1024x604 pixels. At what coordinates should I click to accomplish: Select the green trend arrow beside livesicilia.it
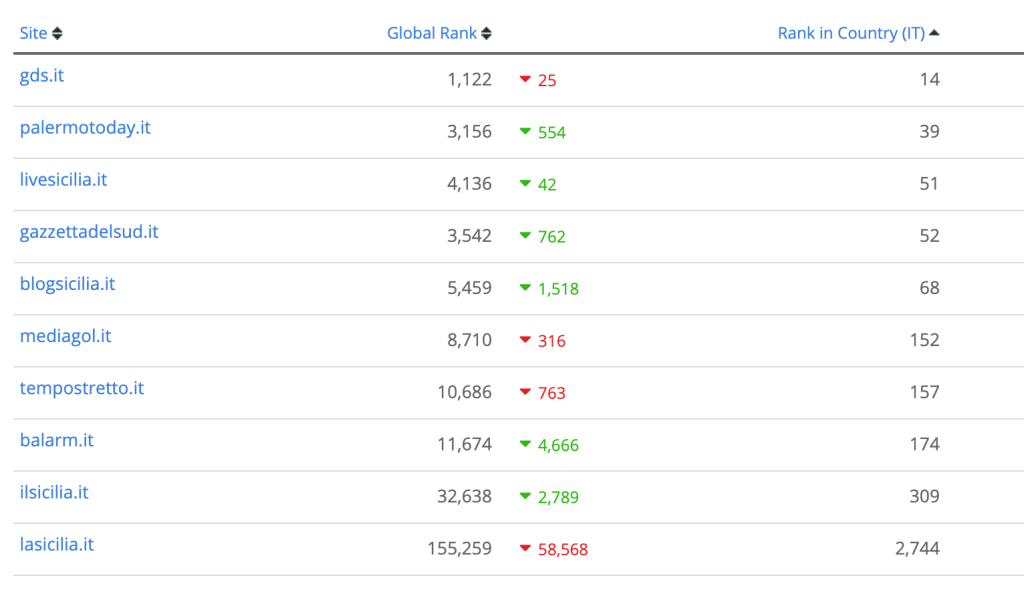point(527,184)
